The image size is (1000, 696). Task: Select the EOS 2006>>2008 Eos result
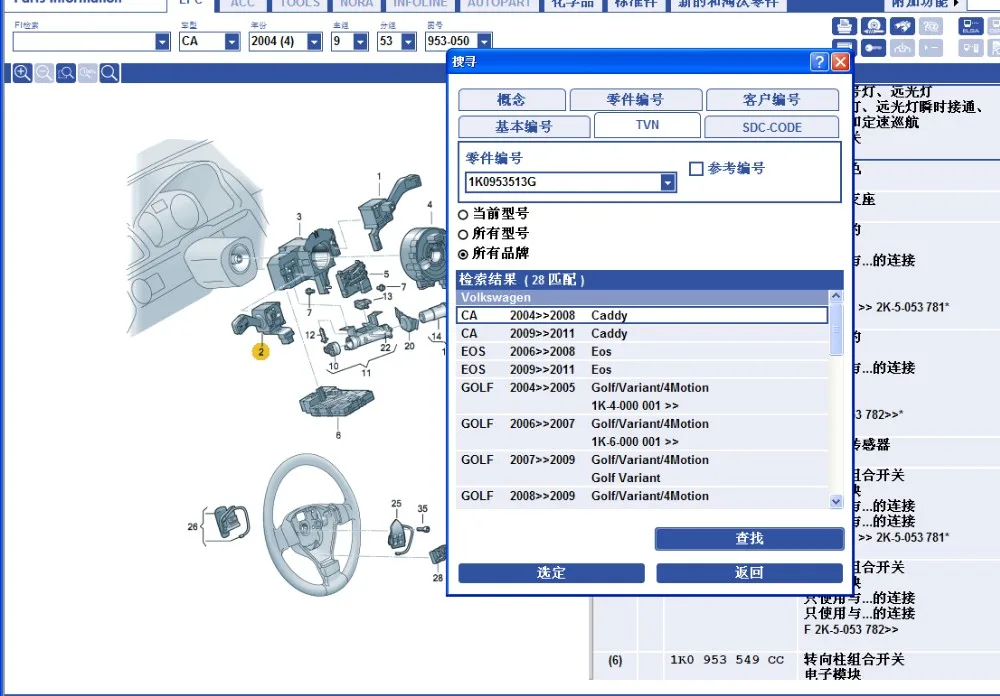642,352
